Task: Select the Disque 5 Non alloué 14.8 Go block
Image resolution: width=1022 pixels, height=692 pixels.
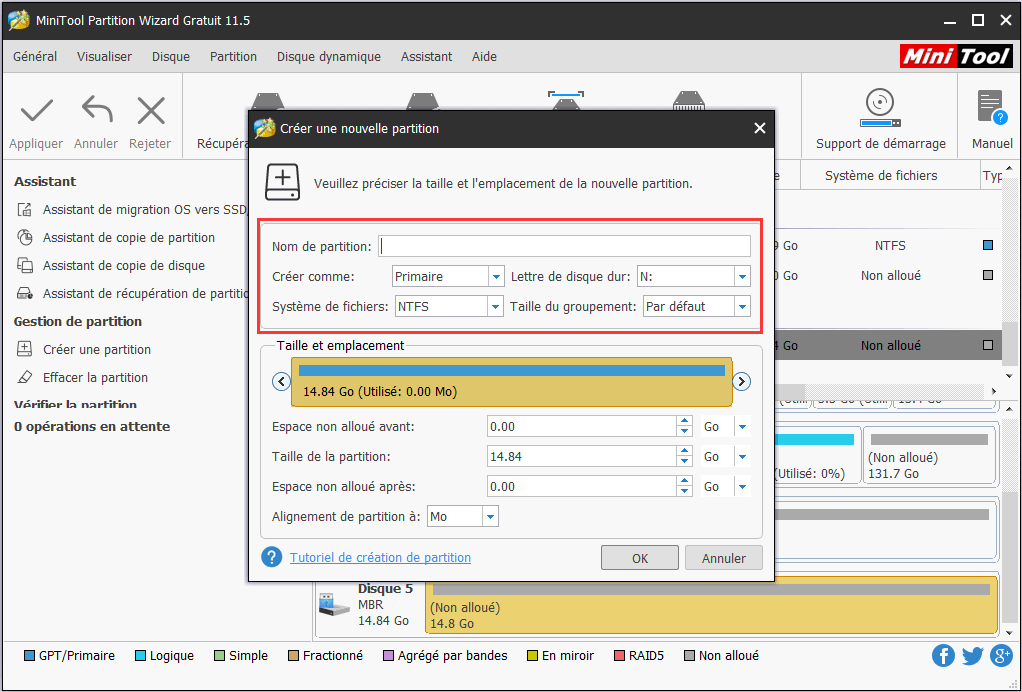Action: (711, 605)
